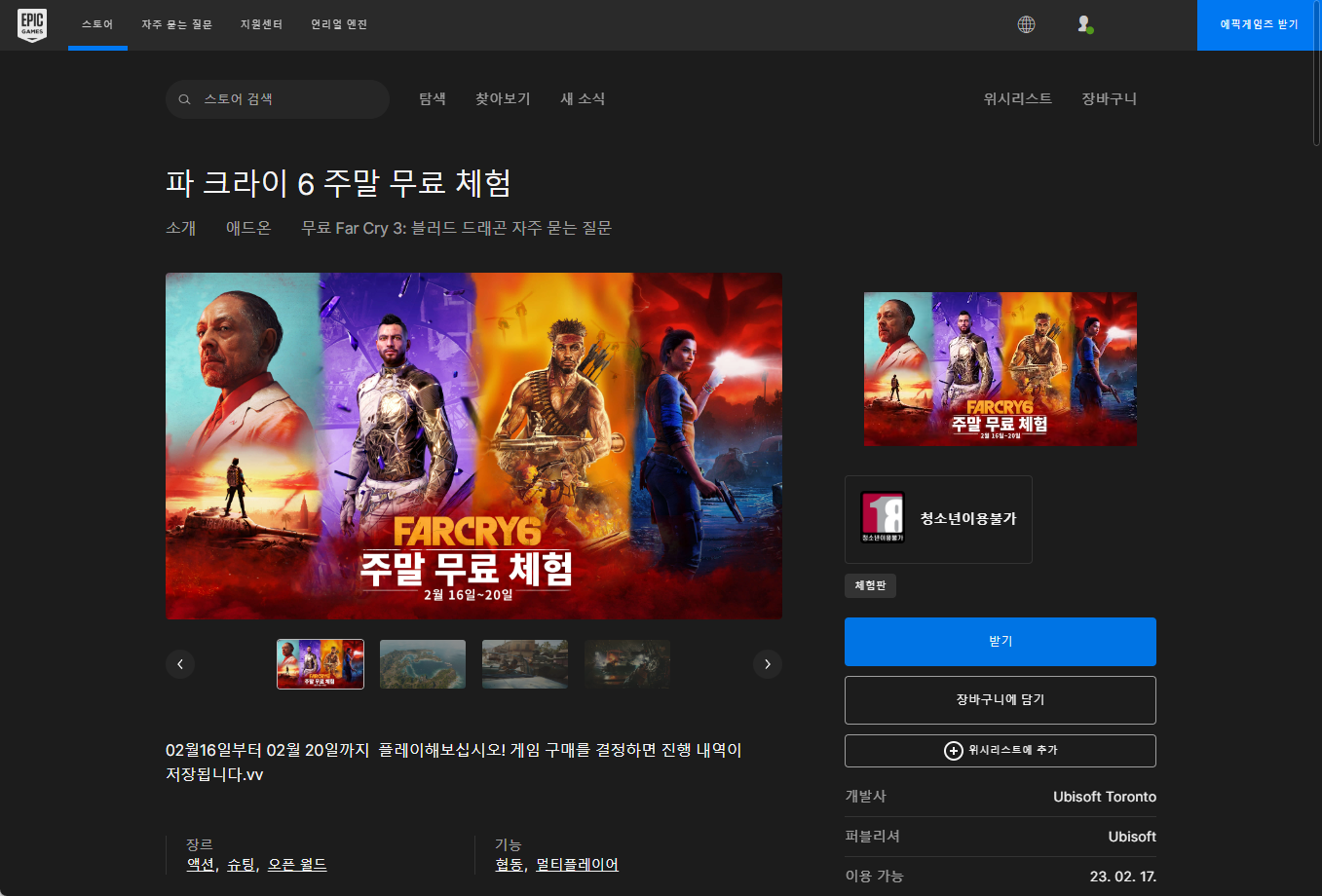Click the 오픈 월드 genre link
Screen dimensions: 1322x896
297,865
